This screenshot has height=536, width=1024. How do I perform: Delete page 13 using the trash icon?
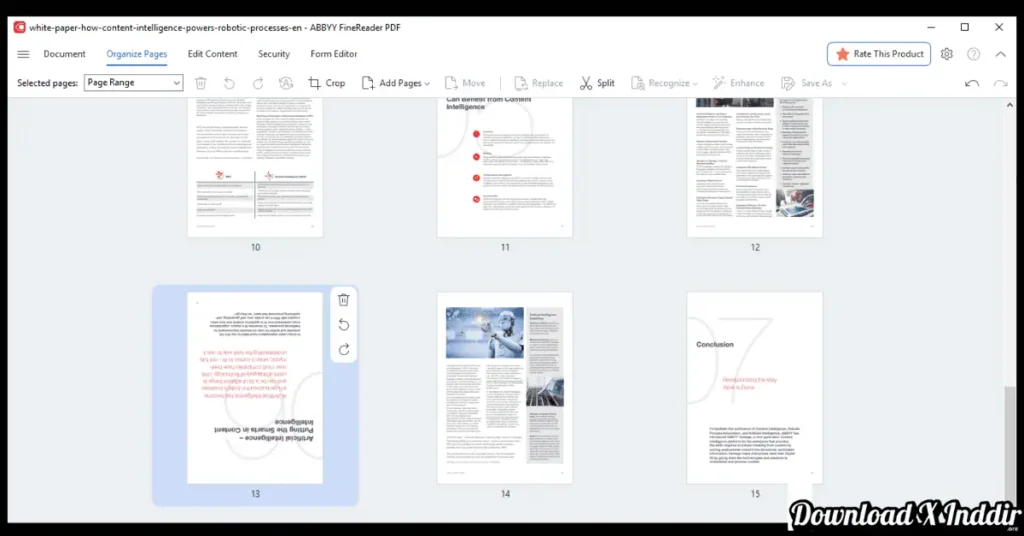[x=344, y=299]
